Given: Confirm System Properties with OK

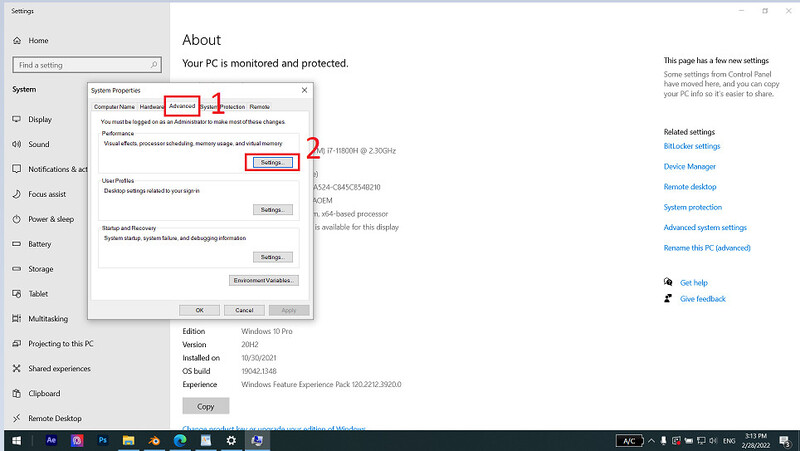Looking at the screenshot, I should (x=199, y=310).
